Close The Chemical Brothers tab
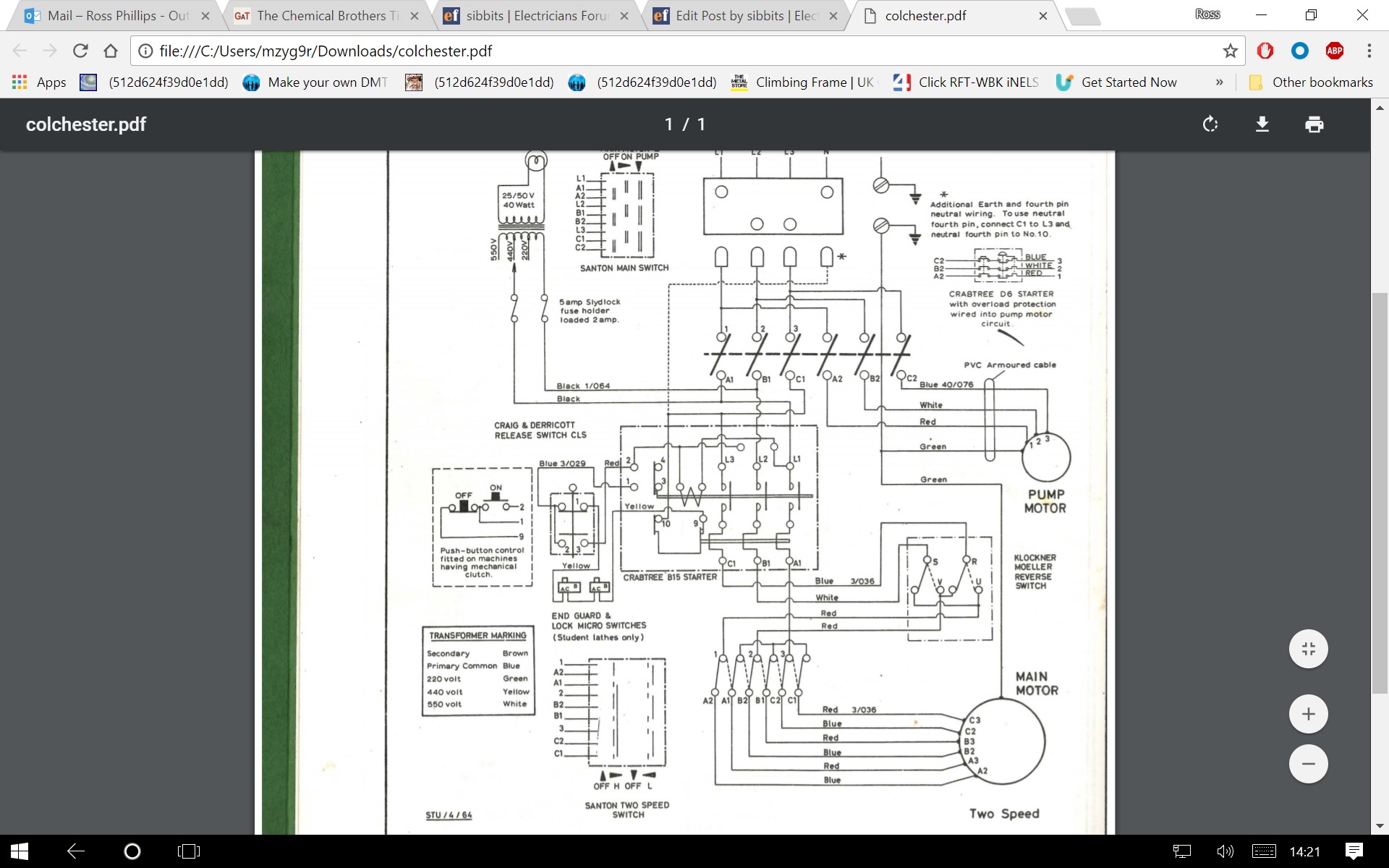Image resolution: width=1389 pixels, height=868 pixels. (415, 16)
